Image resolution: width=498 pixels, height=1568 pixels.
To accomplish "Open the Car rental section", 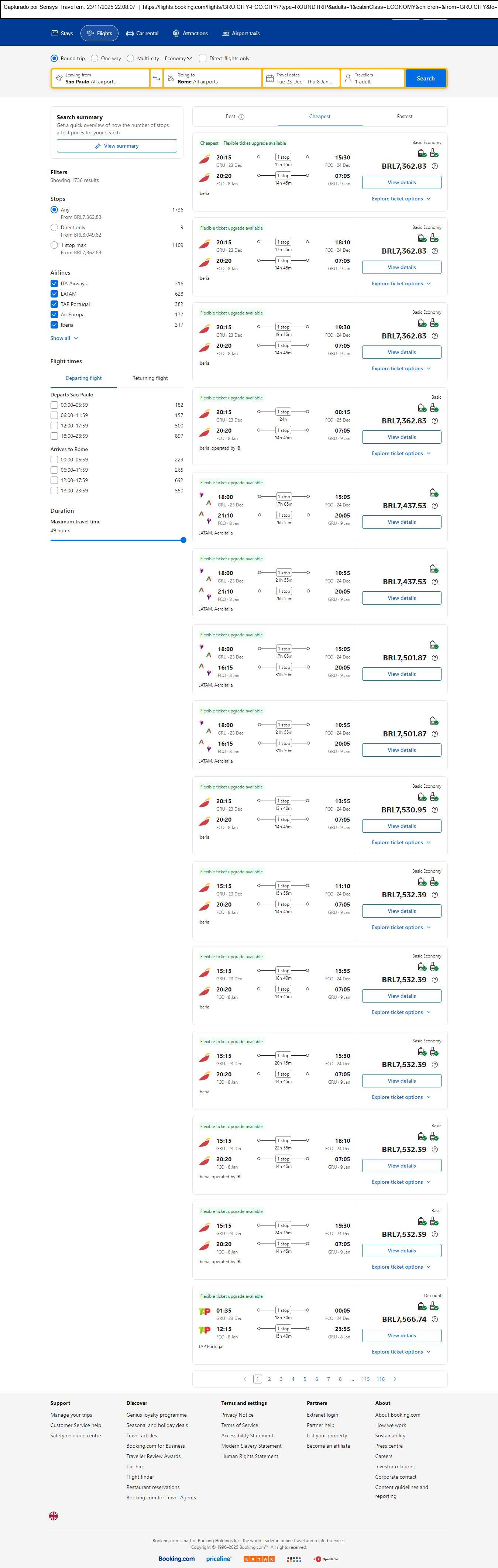I will pyautogui.click(x=142, y=34).
